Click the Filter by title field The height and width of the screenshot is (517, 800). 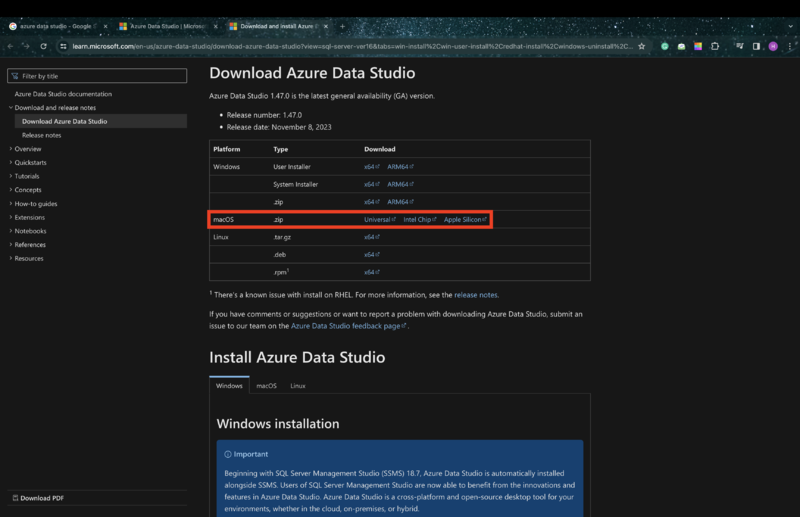[x=97, y=76]
